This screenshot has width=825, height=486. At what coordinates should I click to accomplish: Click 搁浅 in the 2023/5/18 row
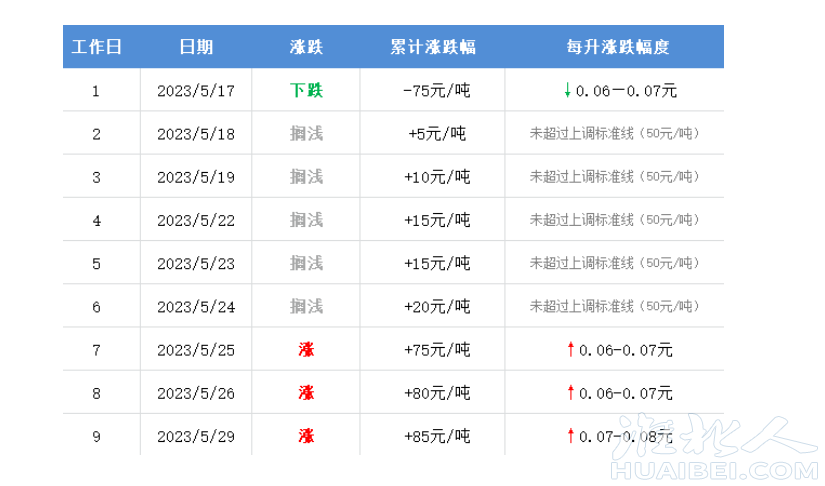(x=306, y=134)
